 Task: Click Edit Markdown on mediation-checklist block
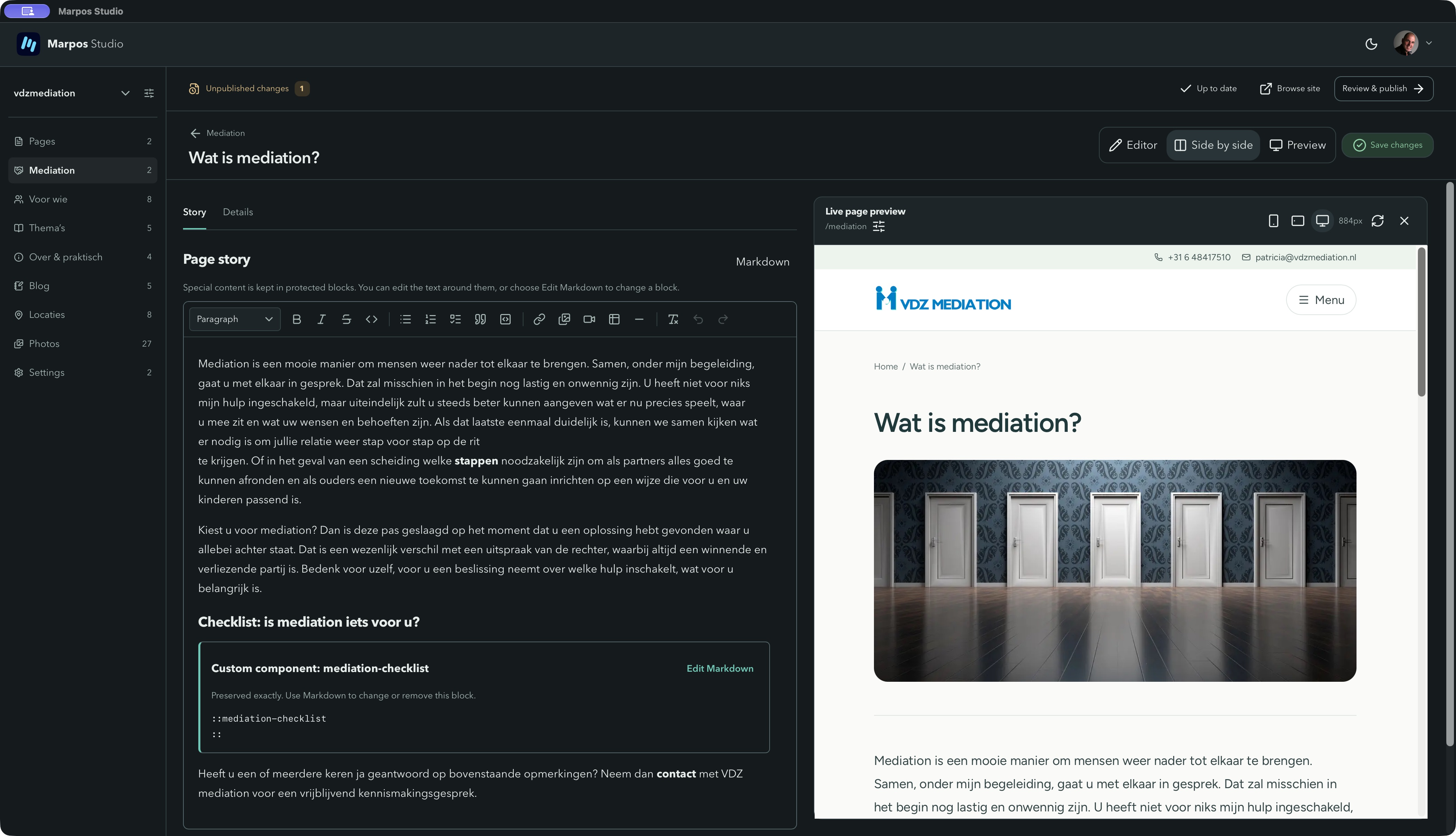720,669
